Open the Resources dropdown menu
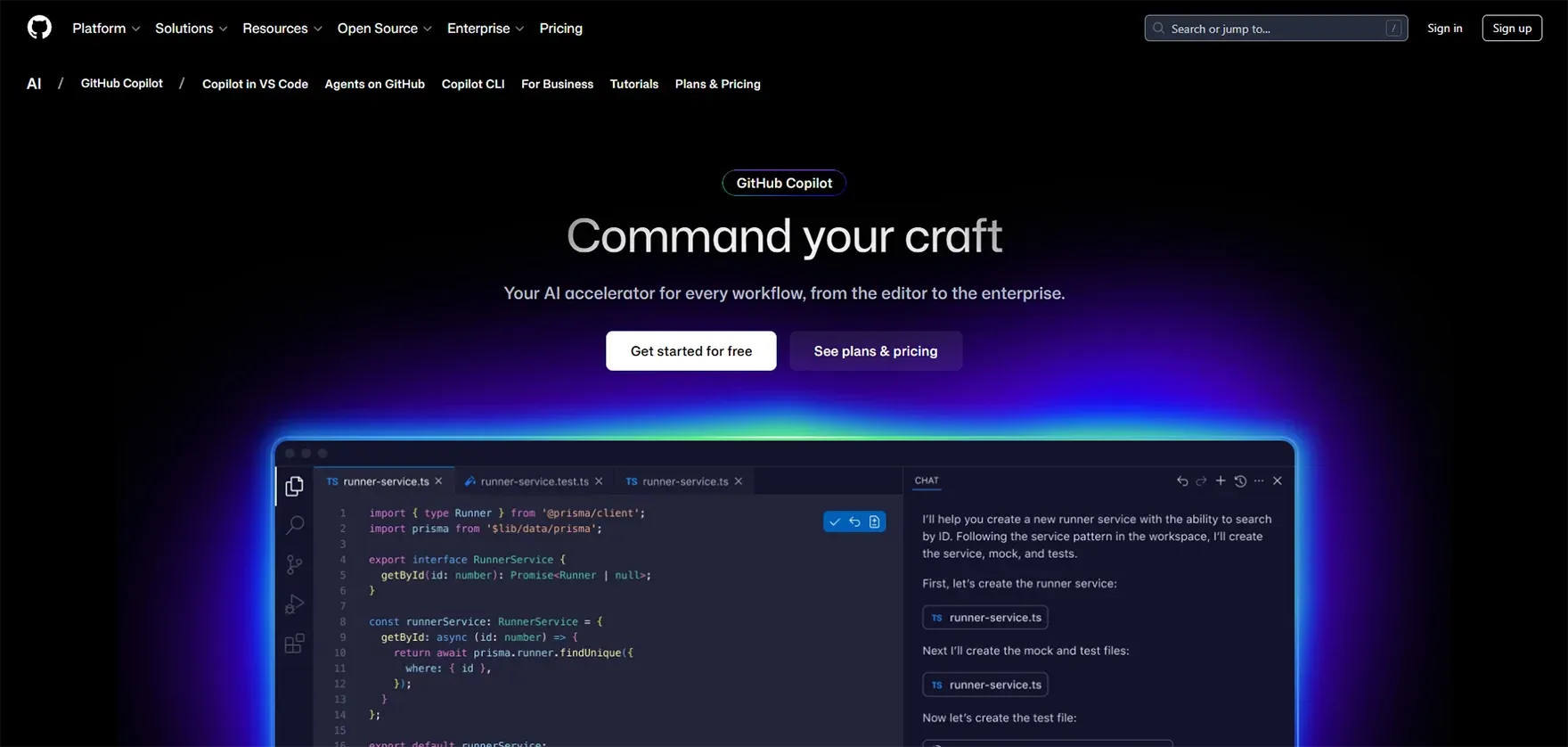 pyautogui.click(x=282, y=29)
